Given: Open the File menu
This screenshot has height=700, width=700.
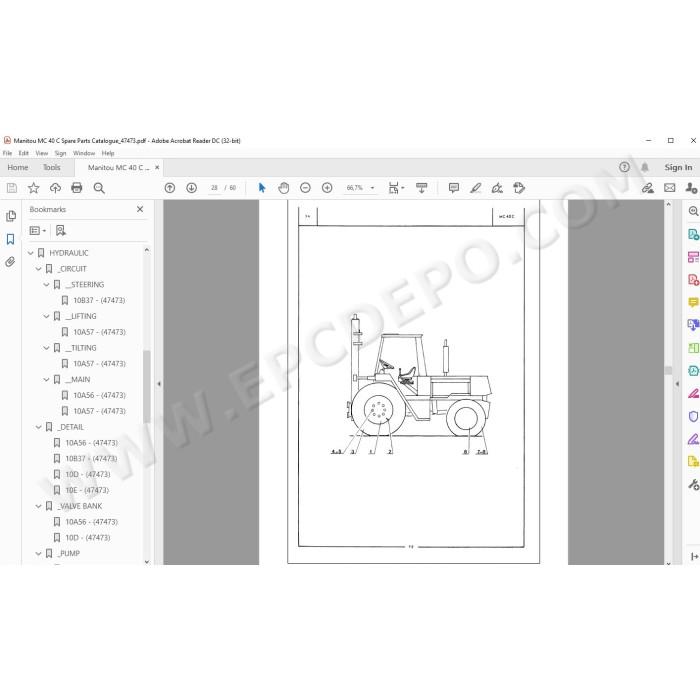Looking at the screenshot, I should pos(8,153).
